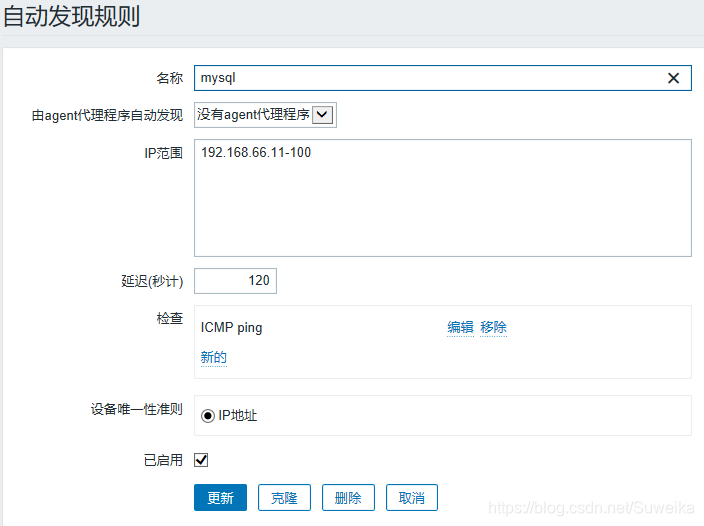The width and height of the screenshot is (704, 526).
Task: Click the 延迟(秒计) field showing 120
Action: [235, 281]
